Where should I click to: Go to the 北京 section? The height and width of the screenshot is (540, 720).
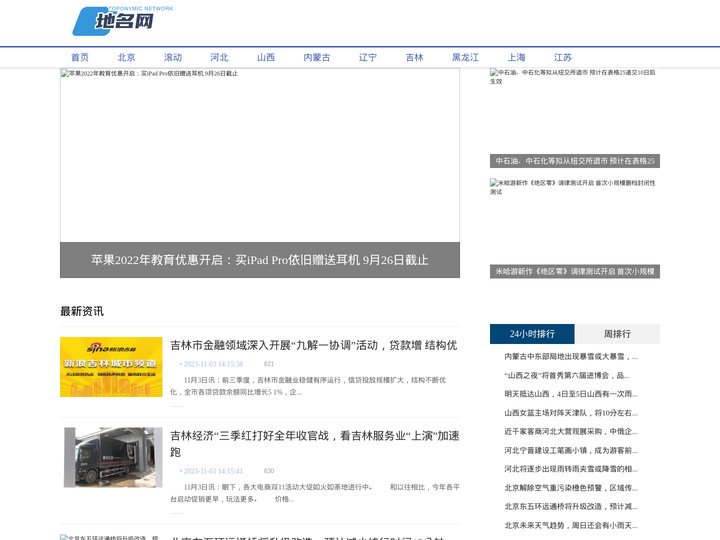tap(126, 57)
